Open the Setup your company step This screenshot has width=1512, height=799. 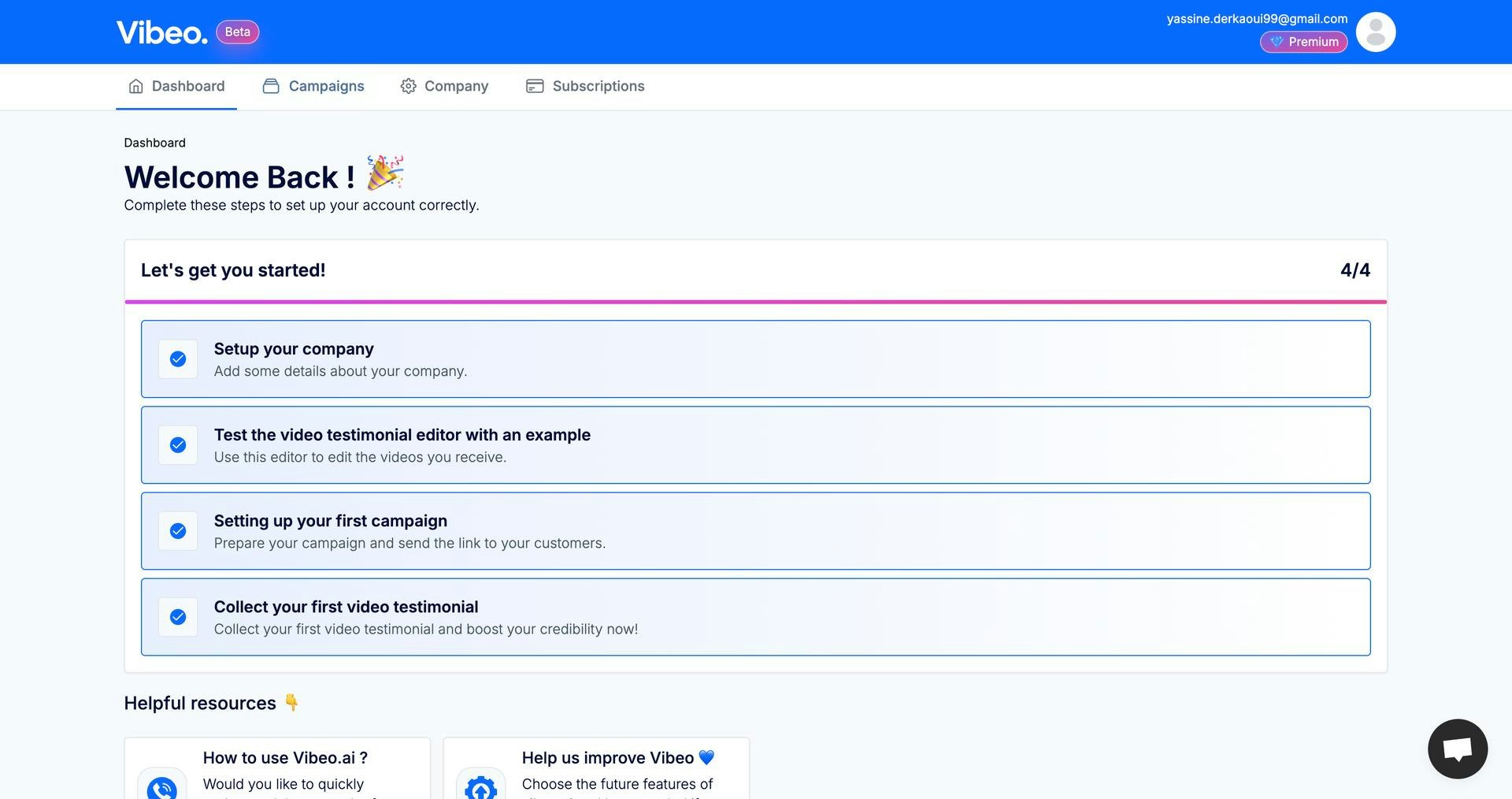pyautogui.click(x=756, y=359)
